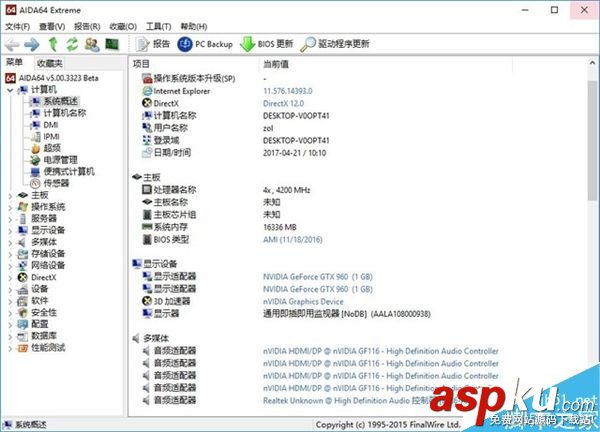Screen dimensions: 600x432
Task: Click BIOS 更新 toolbar button
Action: (x=266, y=44)
